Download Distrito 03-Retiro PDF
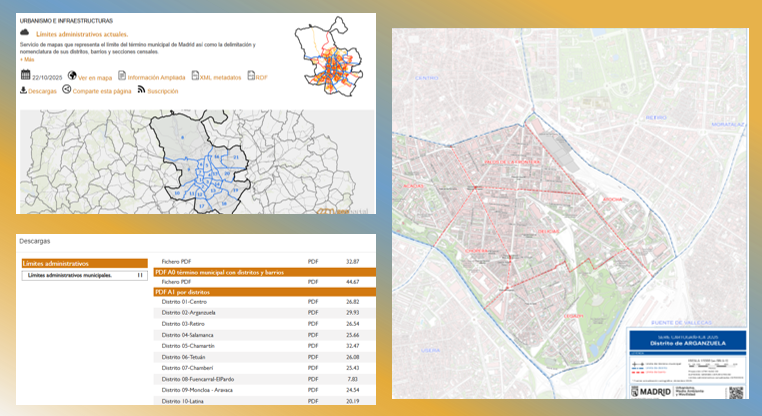The height and width of the screenshot is (416, 762). [x=265, y=324]
